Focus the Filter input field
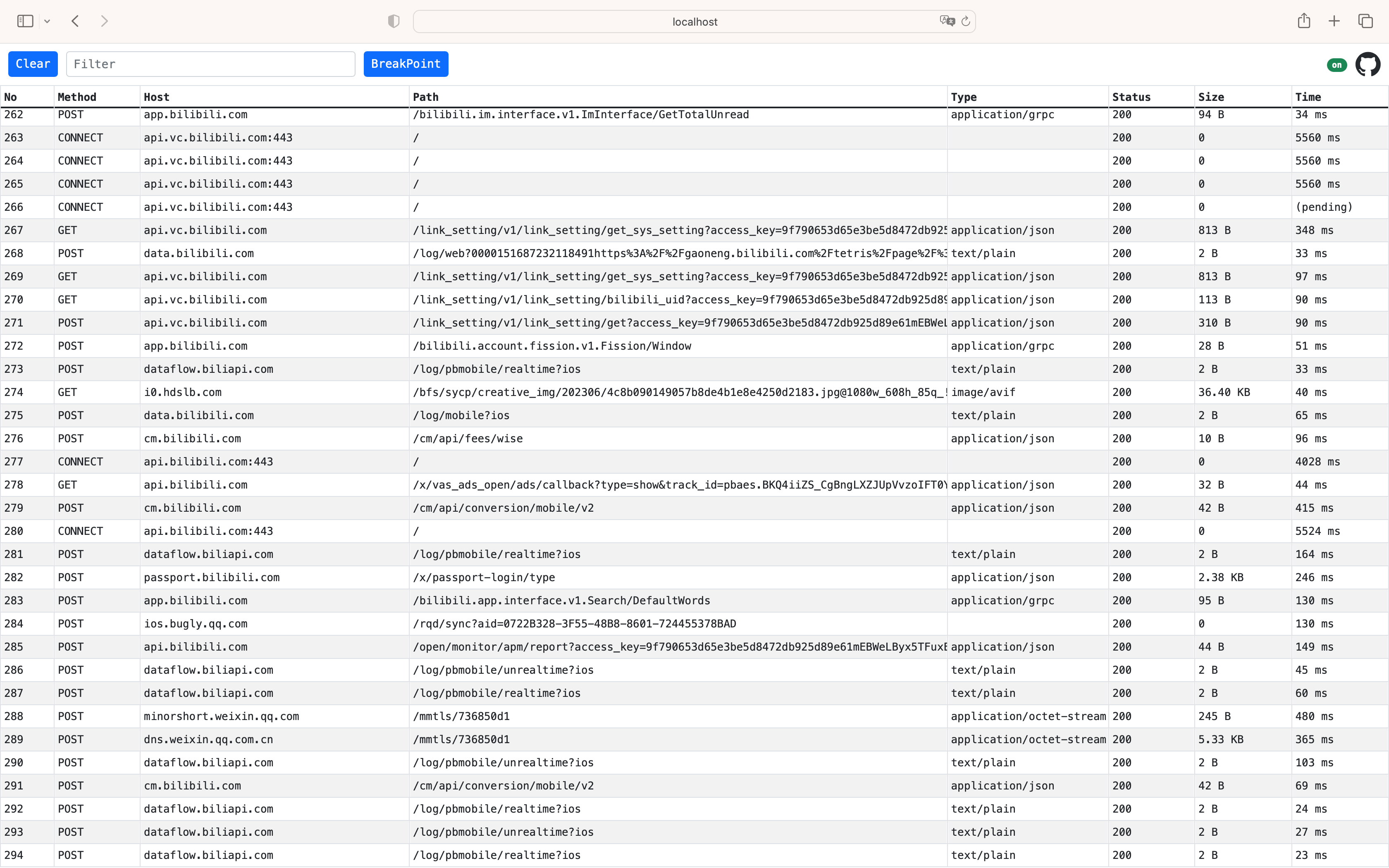This screenshot has height=868, width=1389. [x=210, y=64]
